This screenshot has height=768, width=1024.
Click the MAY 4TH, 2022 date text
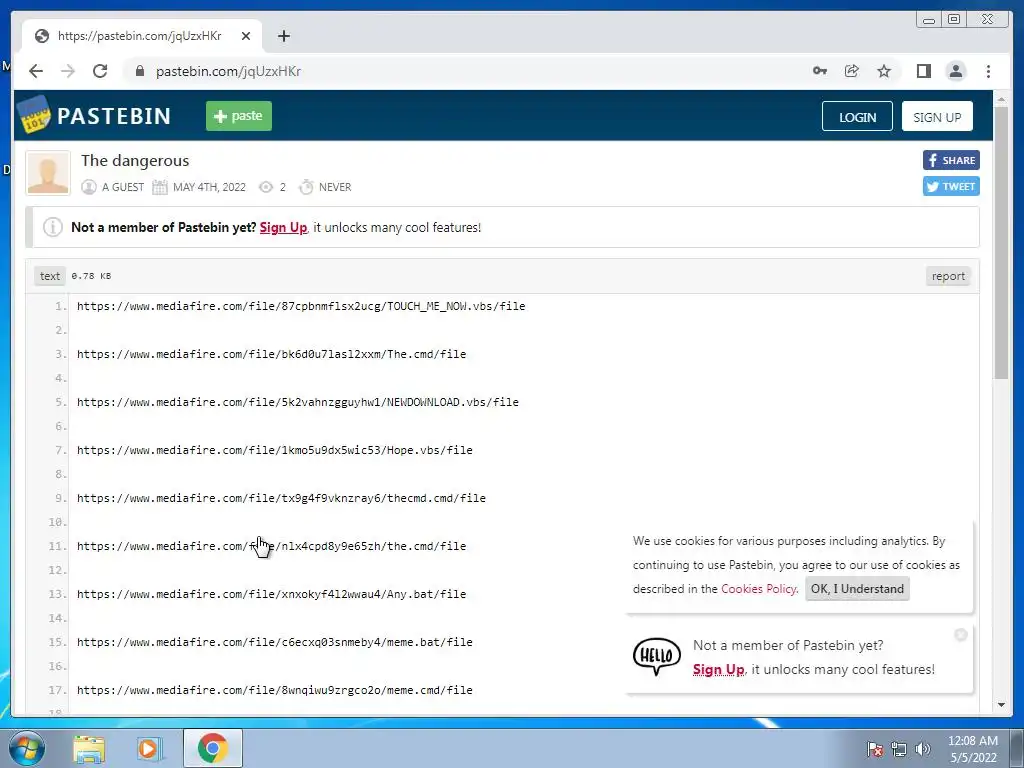pos(209,187)
